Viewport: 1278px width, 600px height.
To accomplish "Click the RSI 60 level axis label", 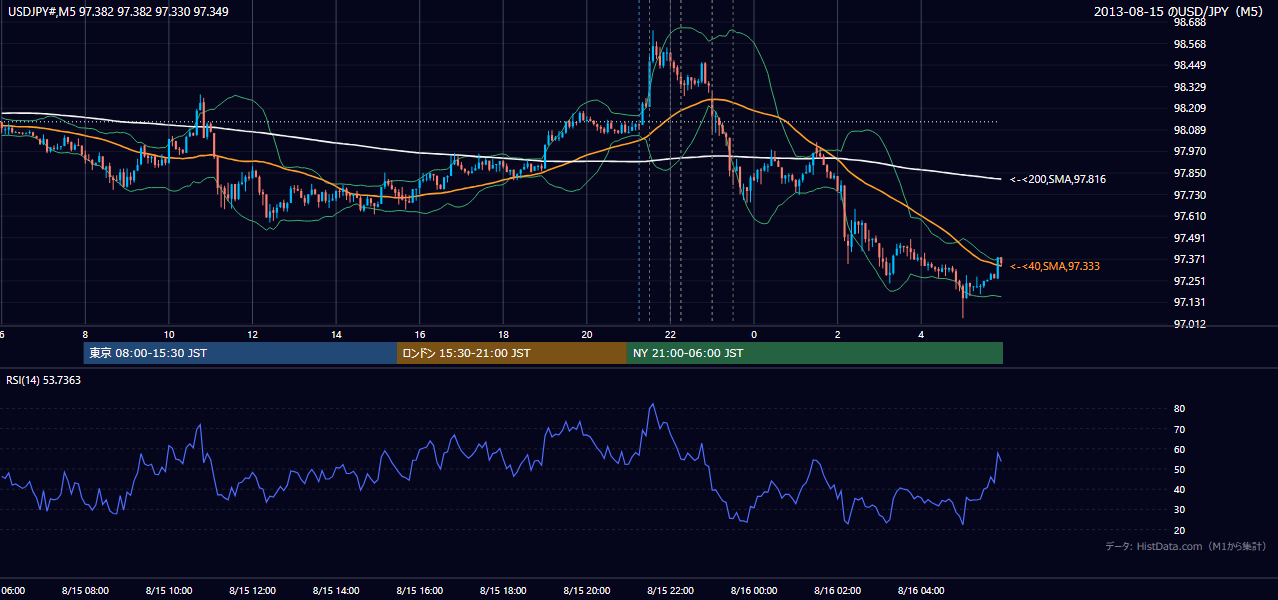I will point(1179,449).
